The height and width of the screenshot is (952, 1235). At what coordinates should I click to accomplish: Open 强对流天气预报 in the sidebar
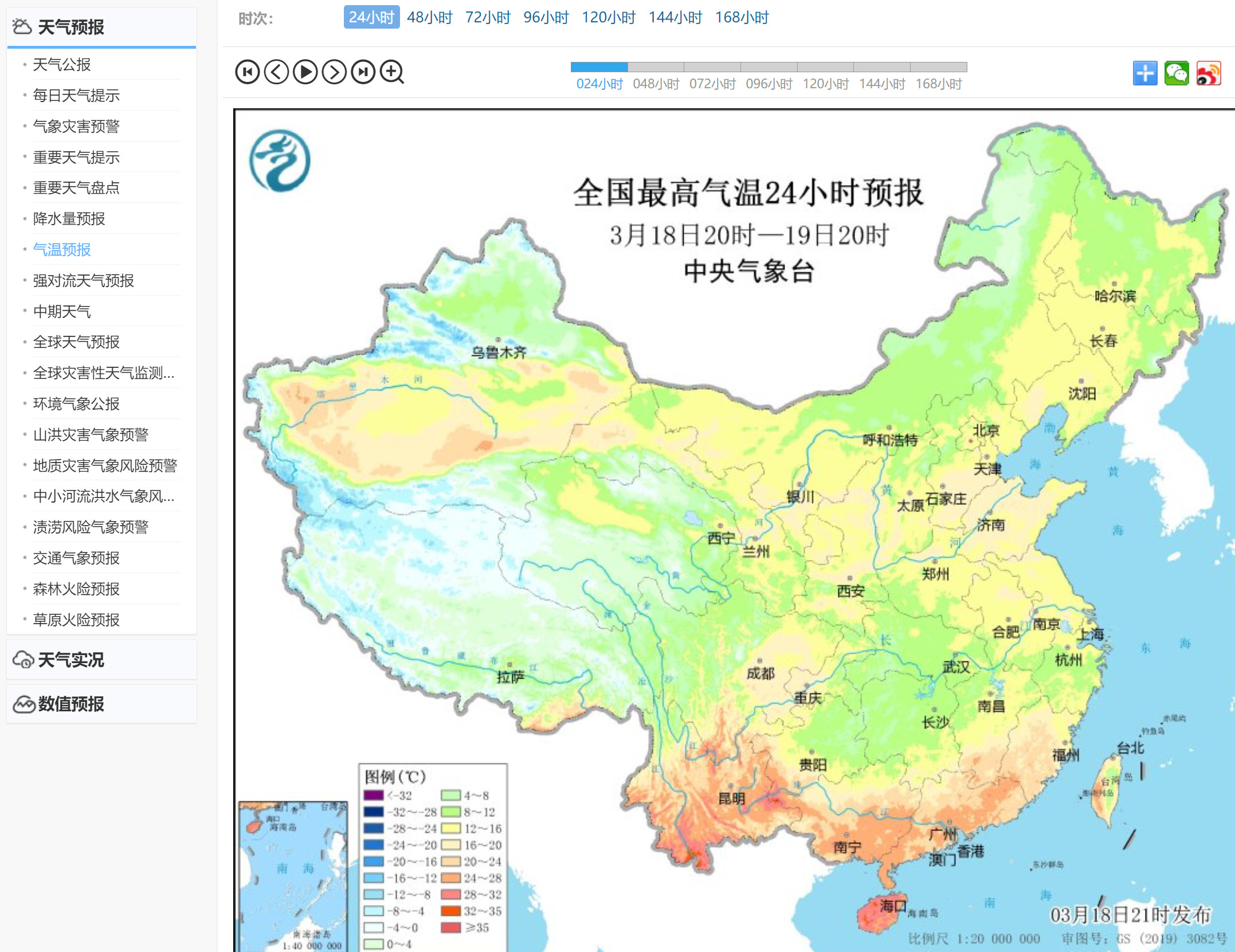pos(83,280)
